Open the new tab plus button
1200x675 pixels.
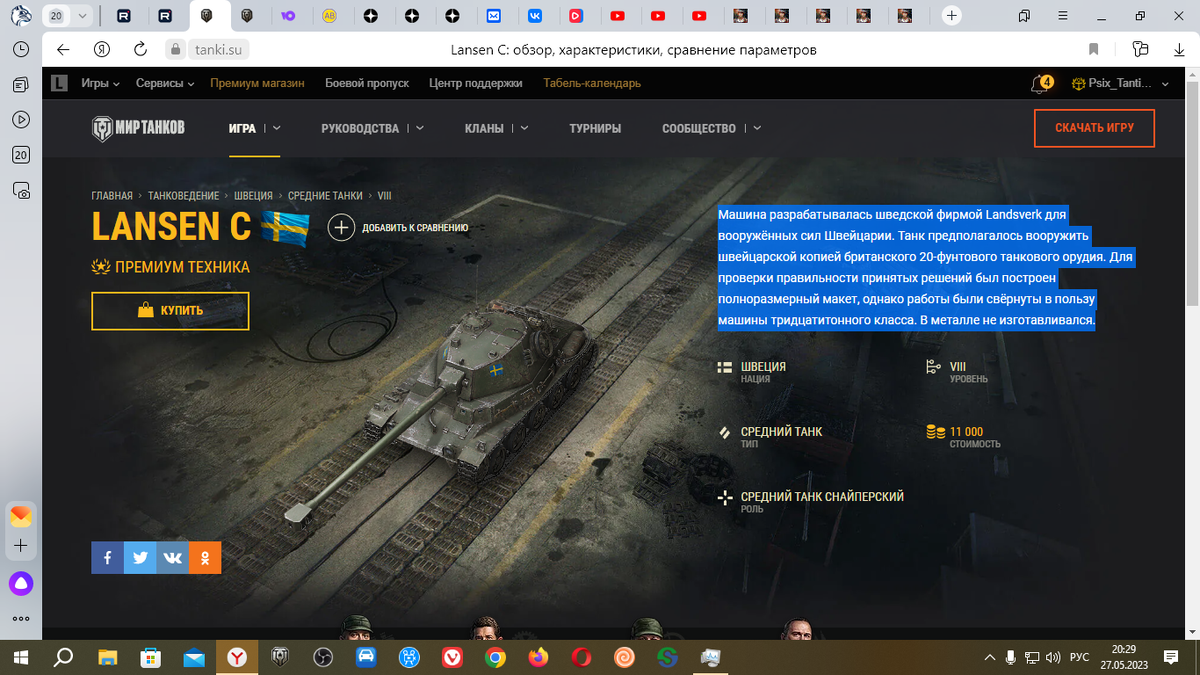pyautogui.click(x=952, y=16)
